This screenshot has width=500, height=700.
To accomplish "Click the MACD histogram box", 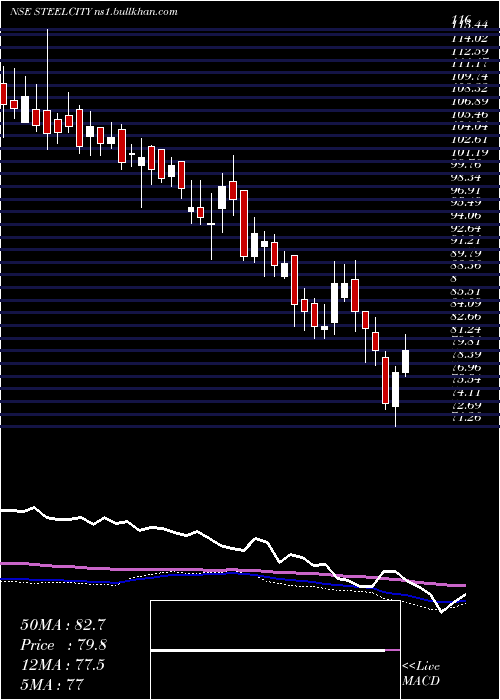I will coord(275,650).
